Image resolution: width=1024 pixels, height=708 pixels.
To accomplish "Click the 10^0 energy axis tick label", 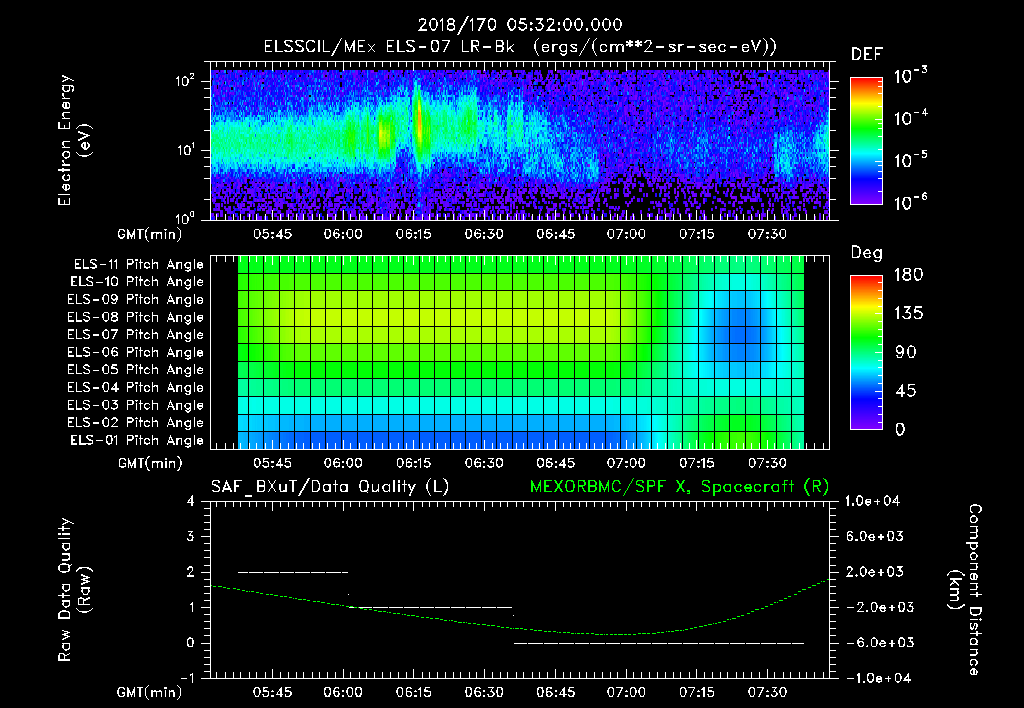I will [x=185, y=217].
